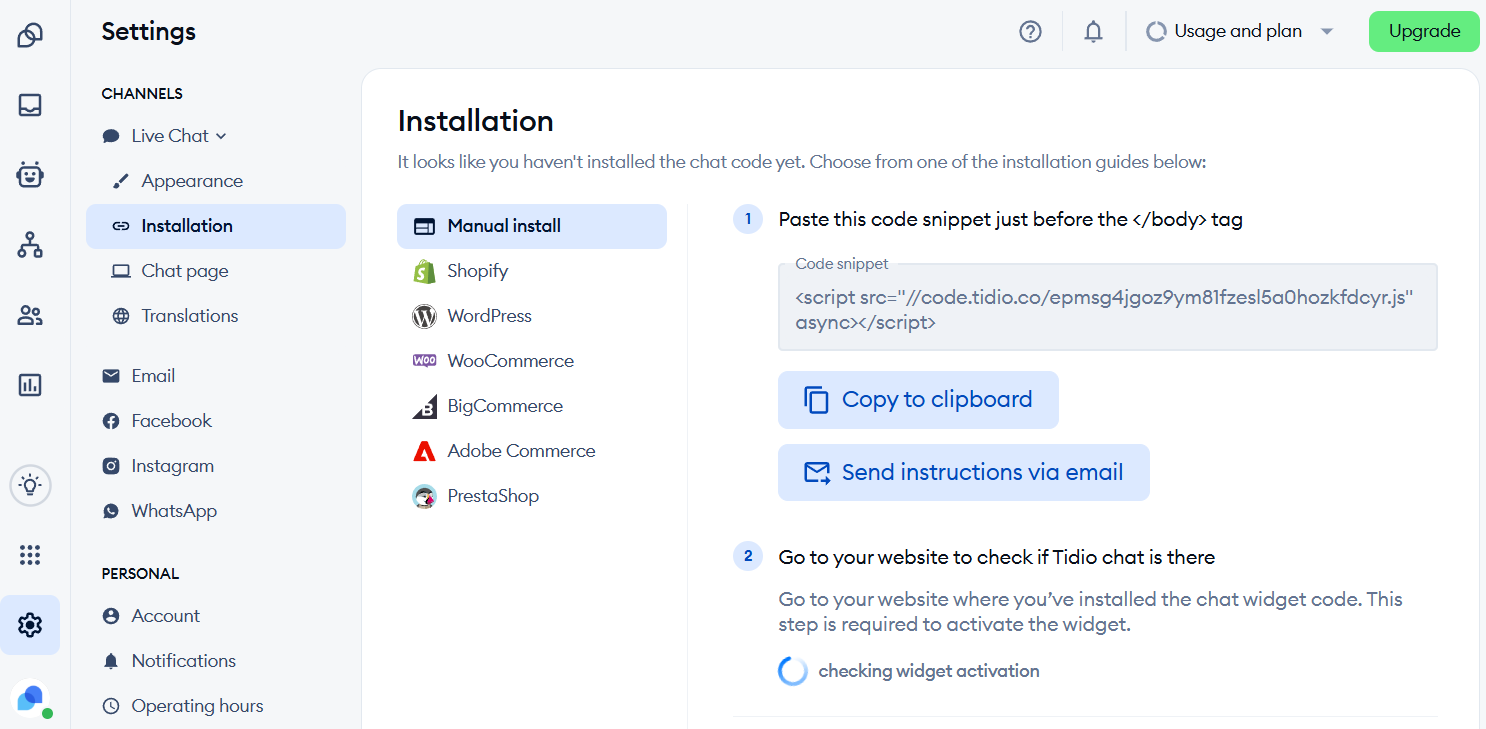Click the Upgrade button
This screenshot has height=729, width=1486.
[1424, 32]
